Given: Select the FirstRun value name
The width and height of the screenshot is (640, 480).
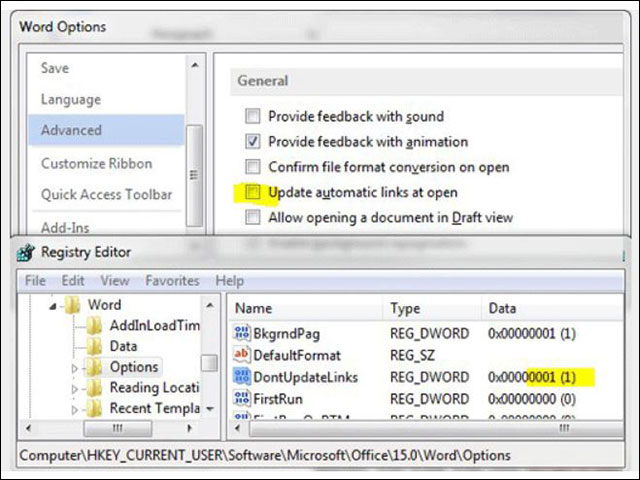Looking at the screenshot, I should 278,398.
